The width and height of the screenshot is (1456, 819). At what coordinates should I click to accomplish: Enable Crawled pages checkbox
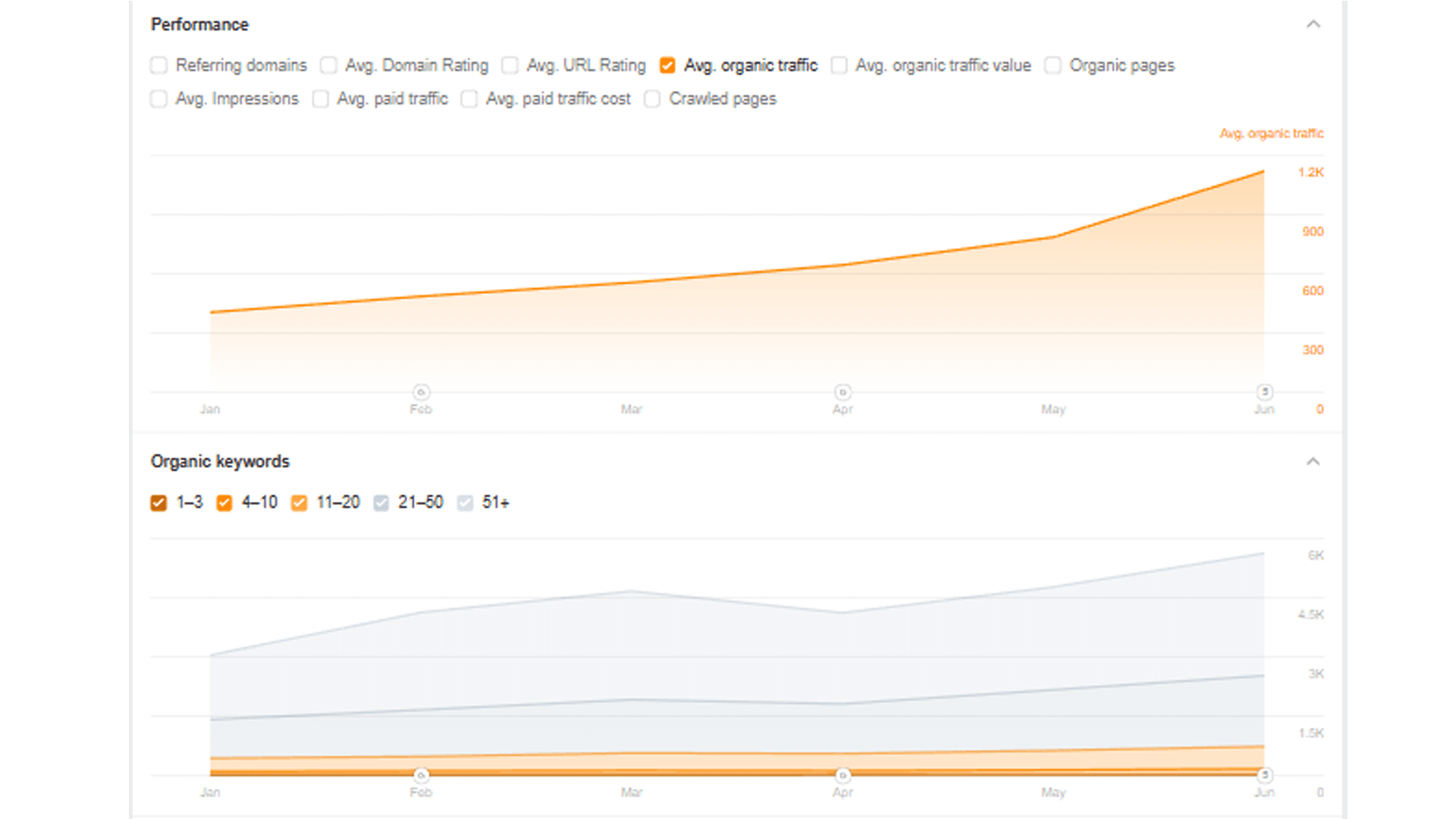click(x=652, y=99)
